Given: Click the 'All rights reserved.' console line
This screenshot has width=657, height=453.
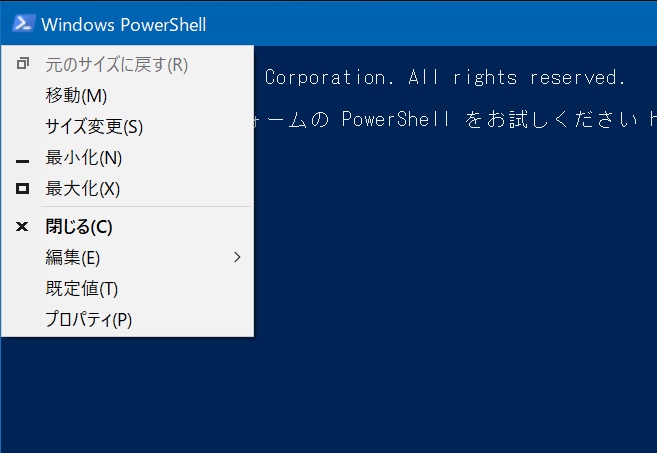Looking at the screenshot, I should pyautogui.click(x=517, y=78).
